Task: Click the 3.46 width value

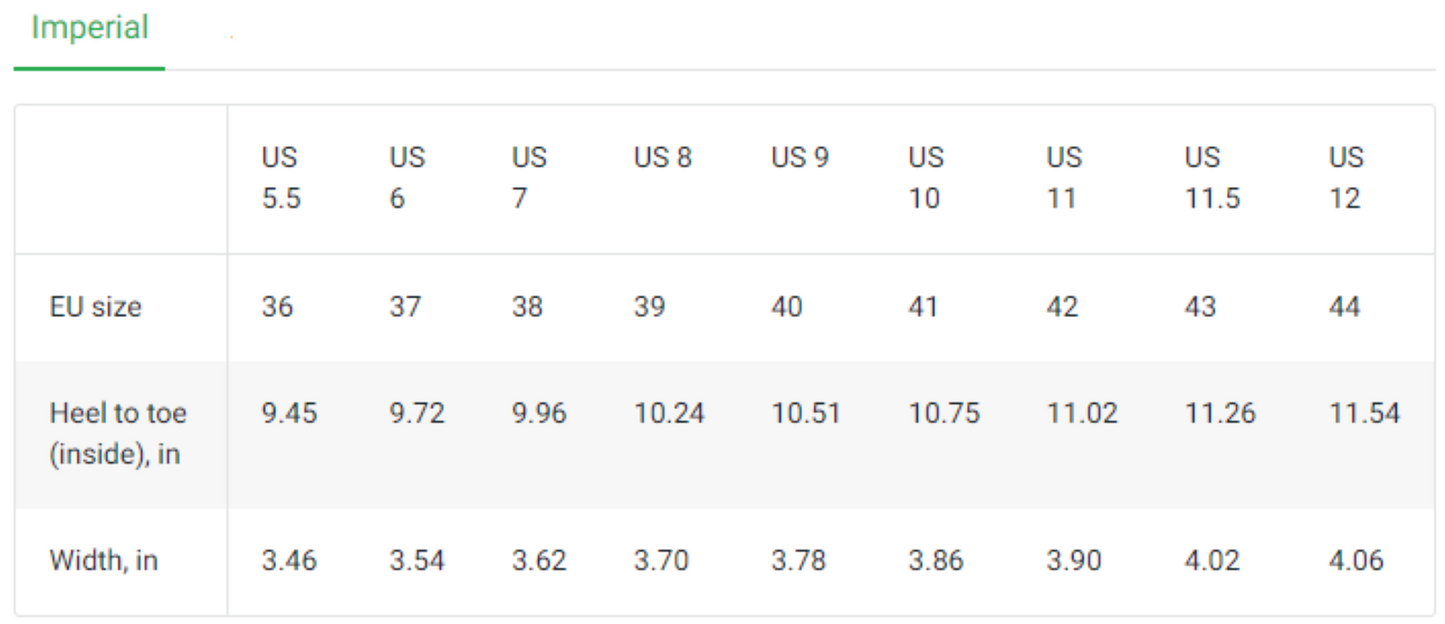Action: coord(290,561)
